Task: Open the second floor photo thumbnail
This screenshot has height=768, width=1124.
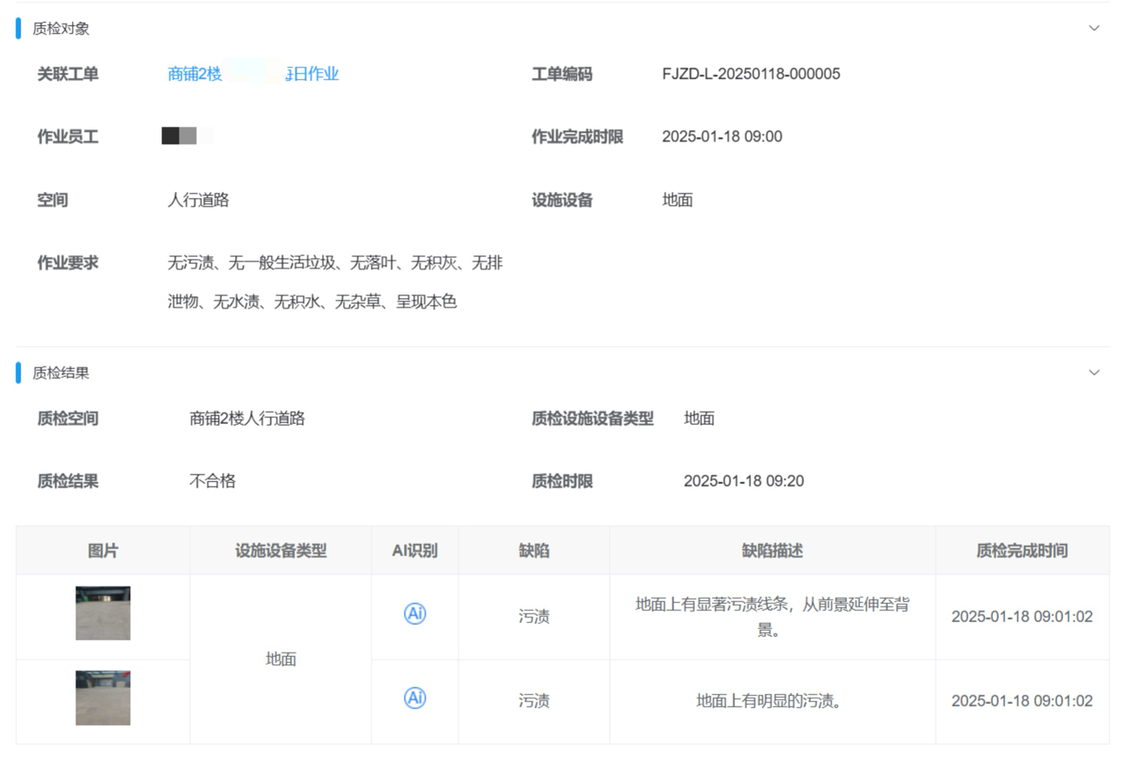Action: (103, 698)
